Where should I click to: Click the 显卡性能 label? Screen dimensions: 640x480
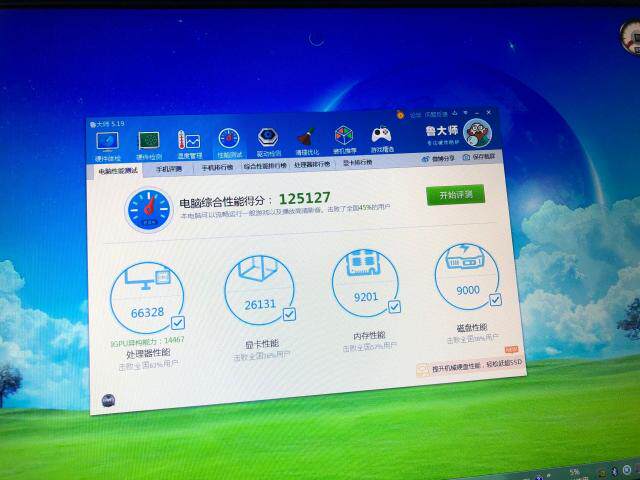[x=262, y=344]
